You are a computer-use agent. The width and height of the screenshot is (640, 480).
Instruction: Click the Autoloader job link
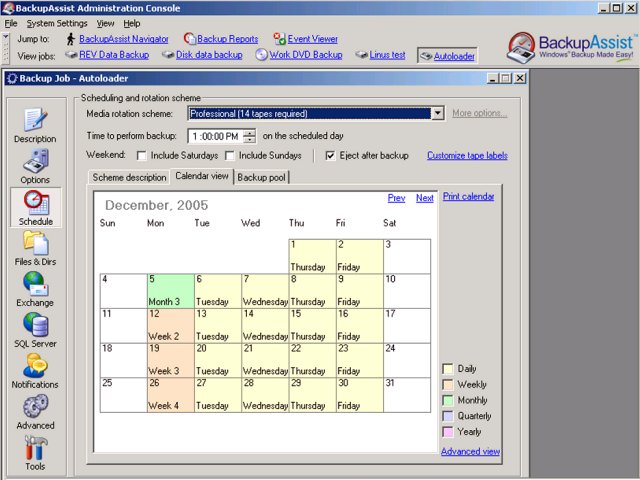[454, 56]
